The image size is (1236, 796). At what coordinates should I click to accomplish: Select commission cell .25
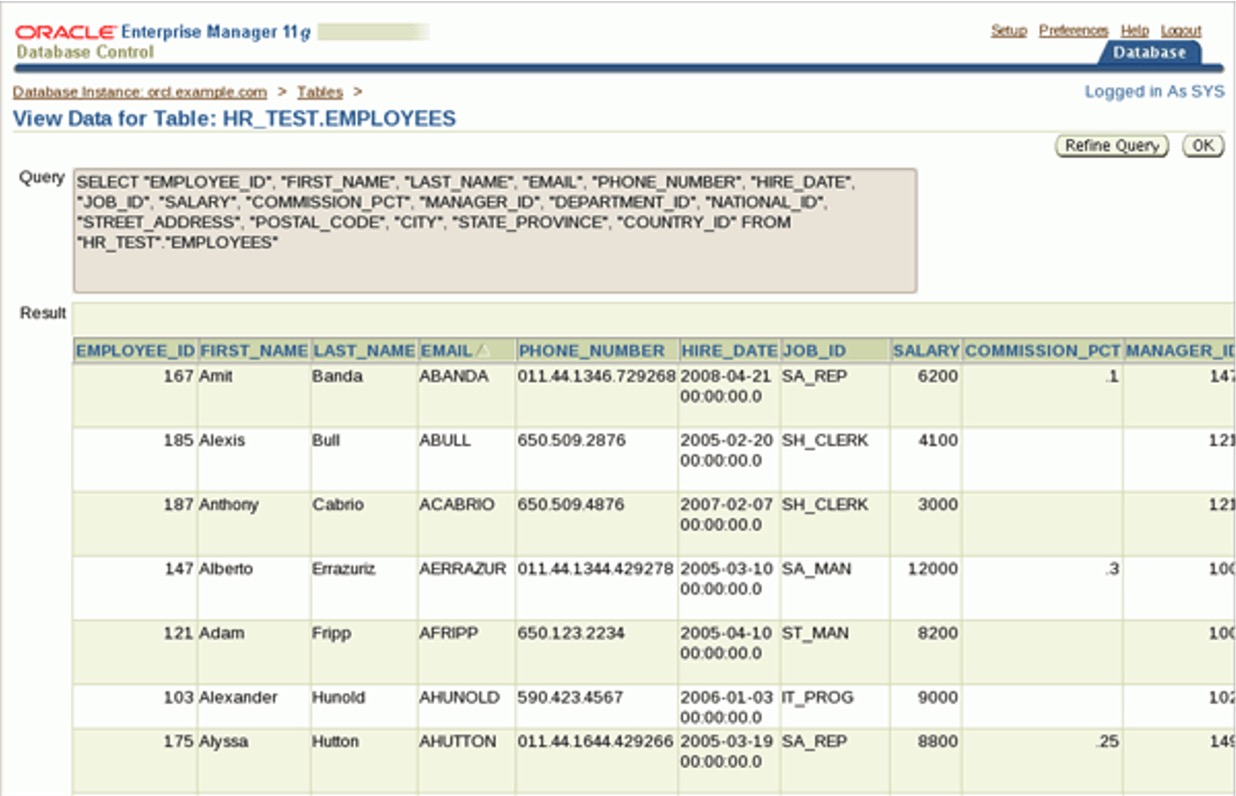pos(1109,741)
